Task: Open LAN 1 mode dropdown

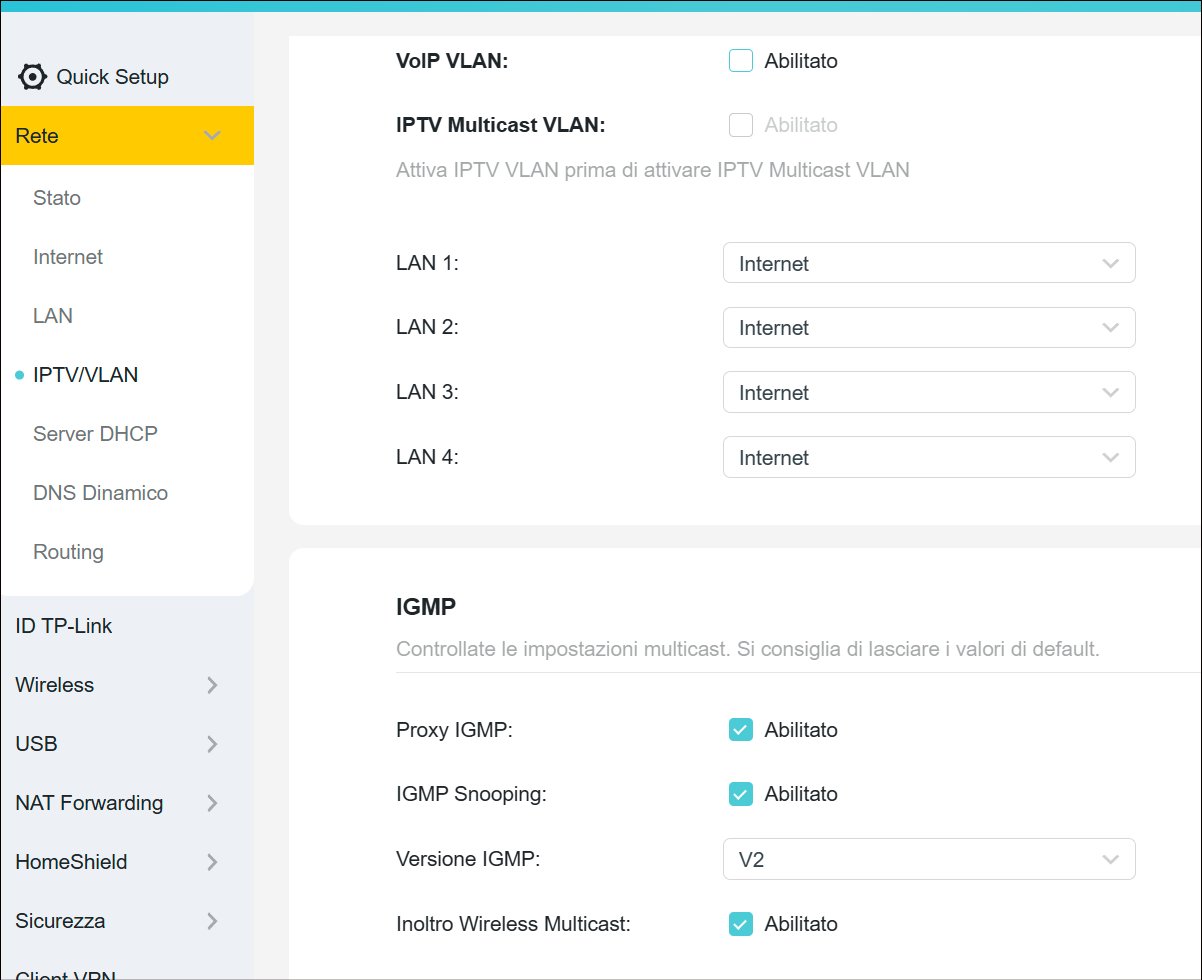Action: pos(929,264)
